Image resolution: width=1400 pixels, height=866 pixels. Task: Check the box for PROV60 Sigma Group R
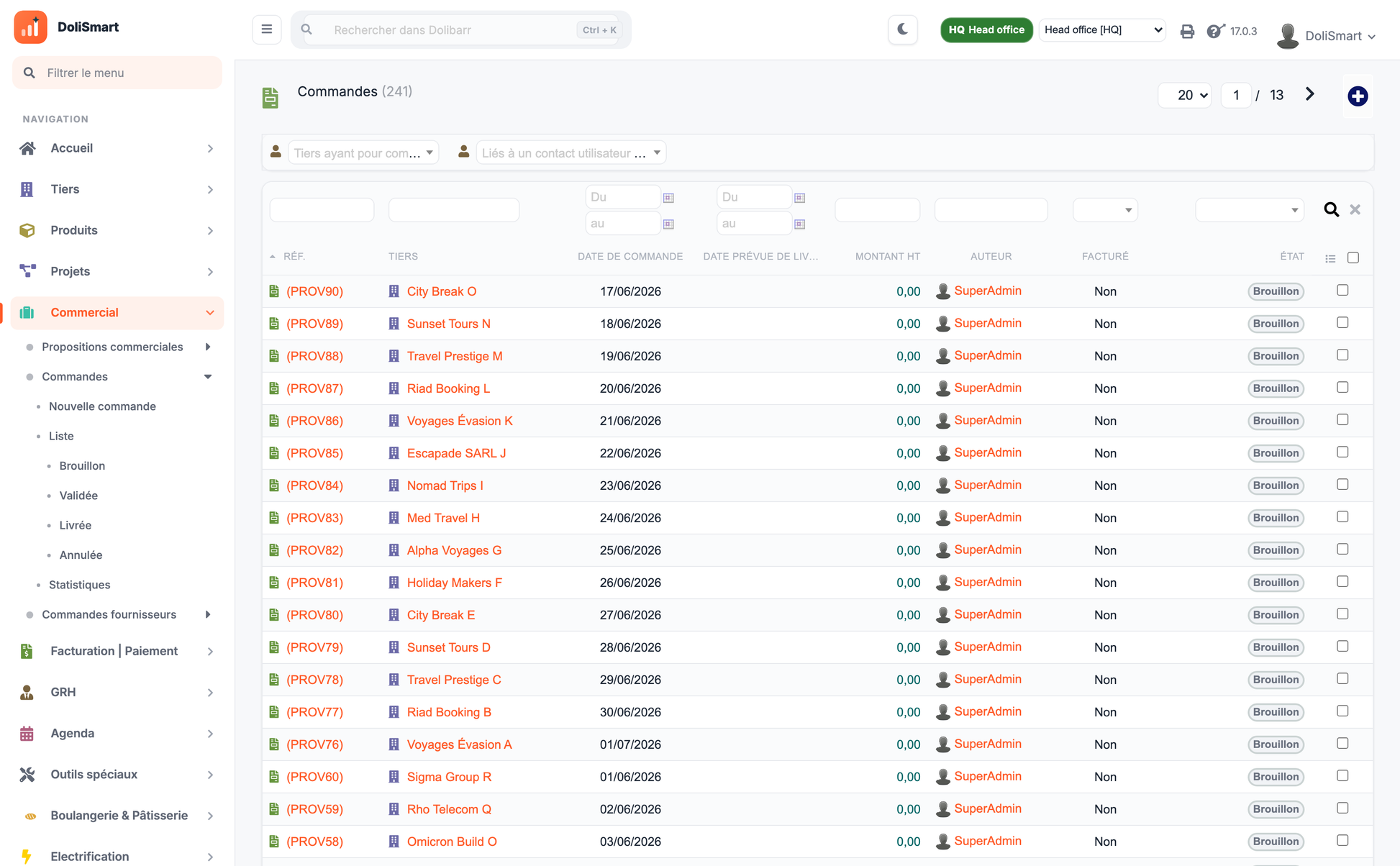coord(1342,776)
